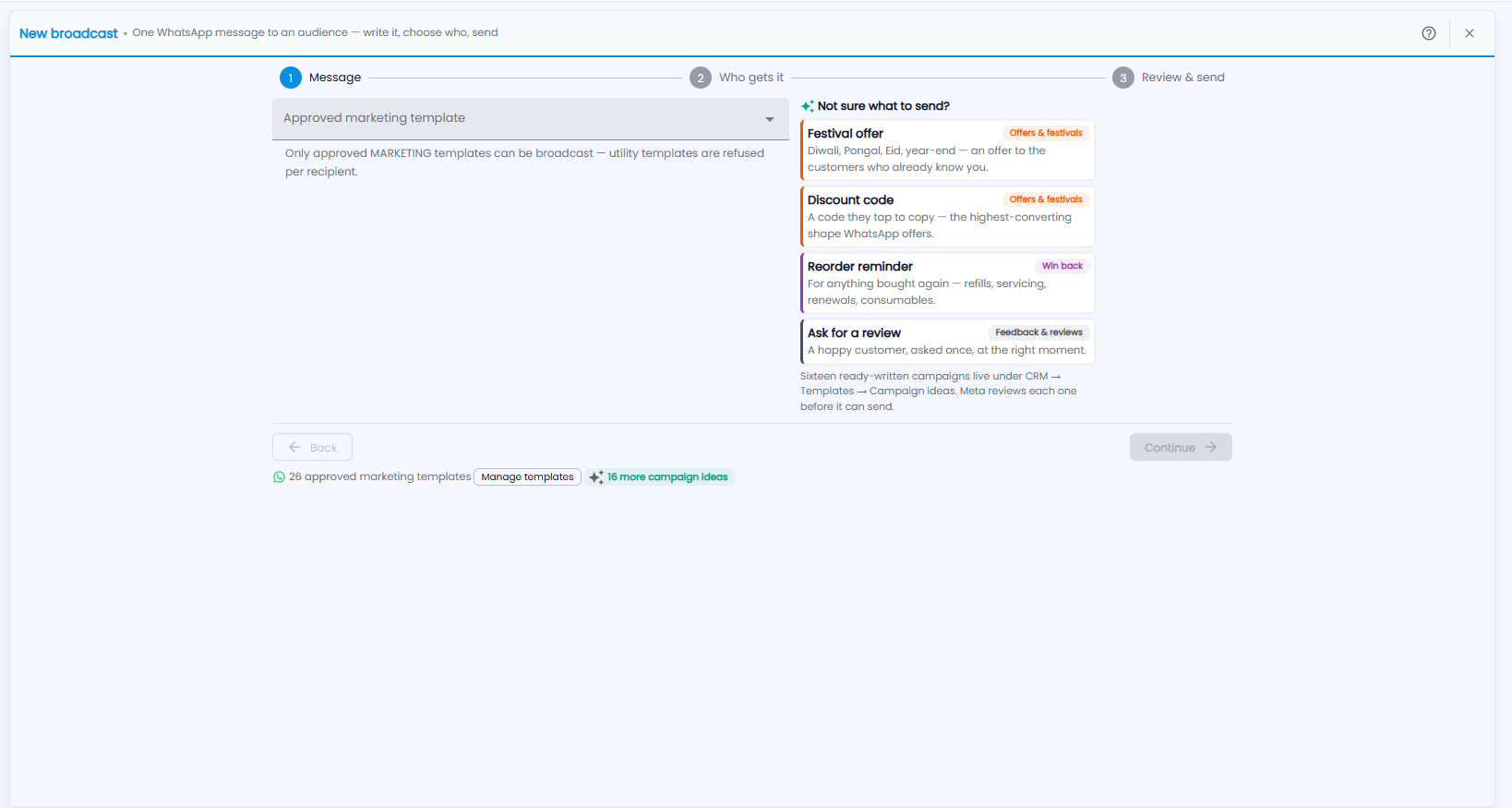
Task: Go to step 2 Who gets it
Action: pyautogui.click(x=737, y=78)
